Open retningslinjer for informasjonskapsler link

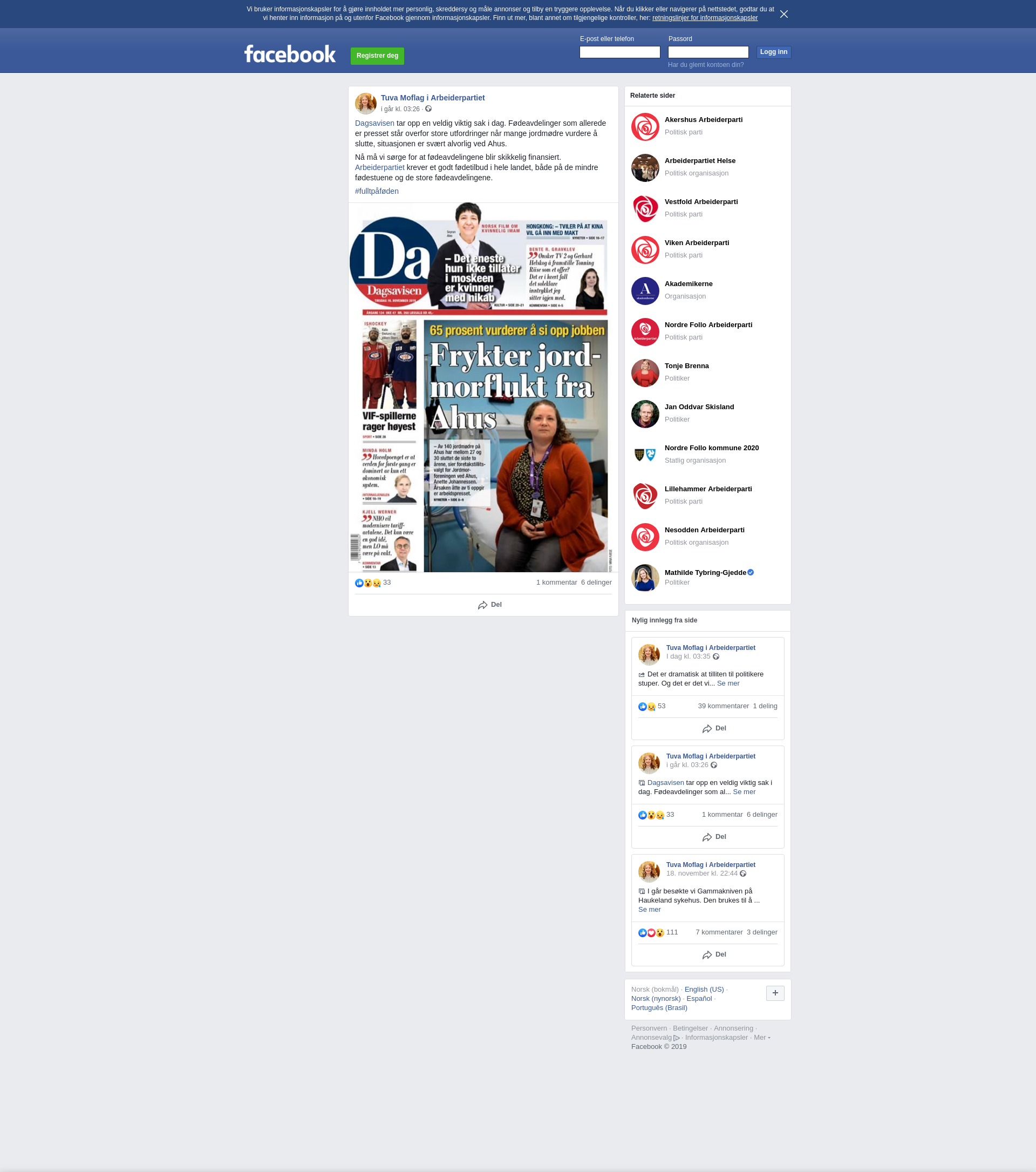[x=705, y=18]
